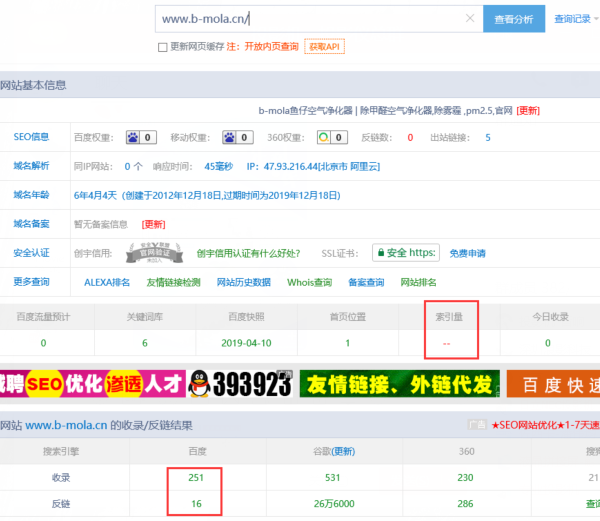This screenshot has width=600, height=521.
Task: Click the ★SEO网站优化★1-7天 ad link
Action: point(545,425)
